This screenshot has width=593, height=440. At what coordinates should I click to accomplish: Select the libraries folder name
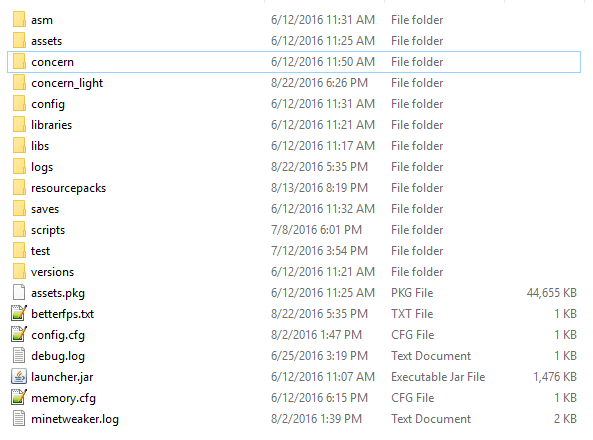51,125
